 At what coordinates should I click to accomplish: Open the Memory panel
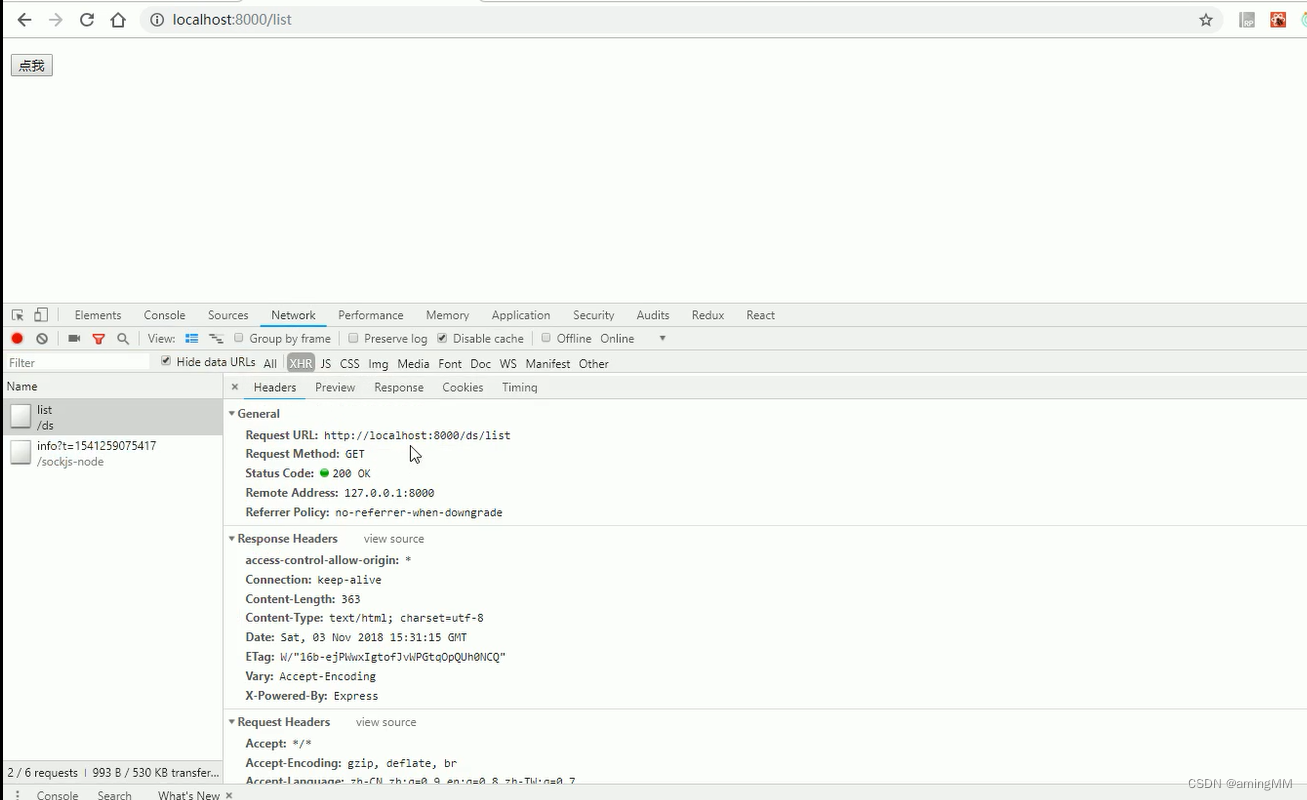[447, 315]
